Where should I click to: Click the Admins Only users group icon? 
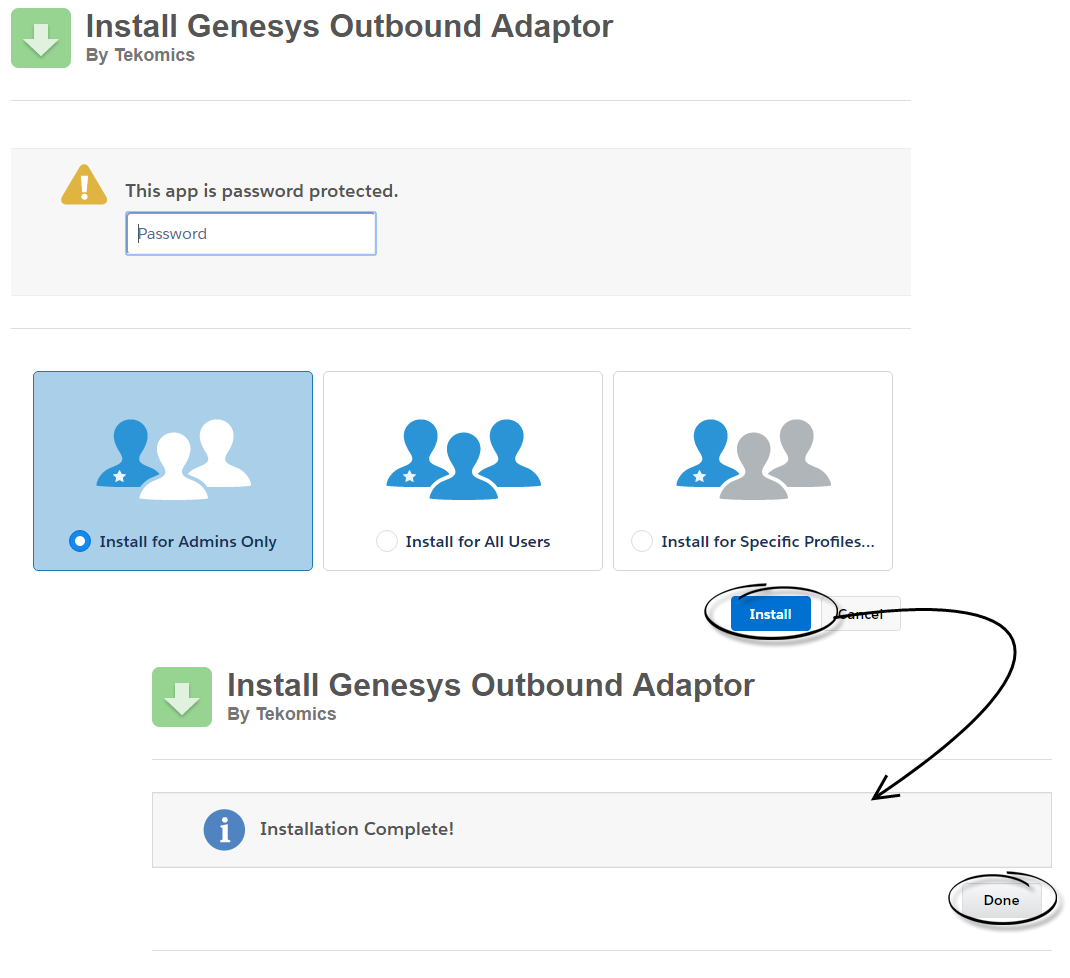click(x=173, y=459)
